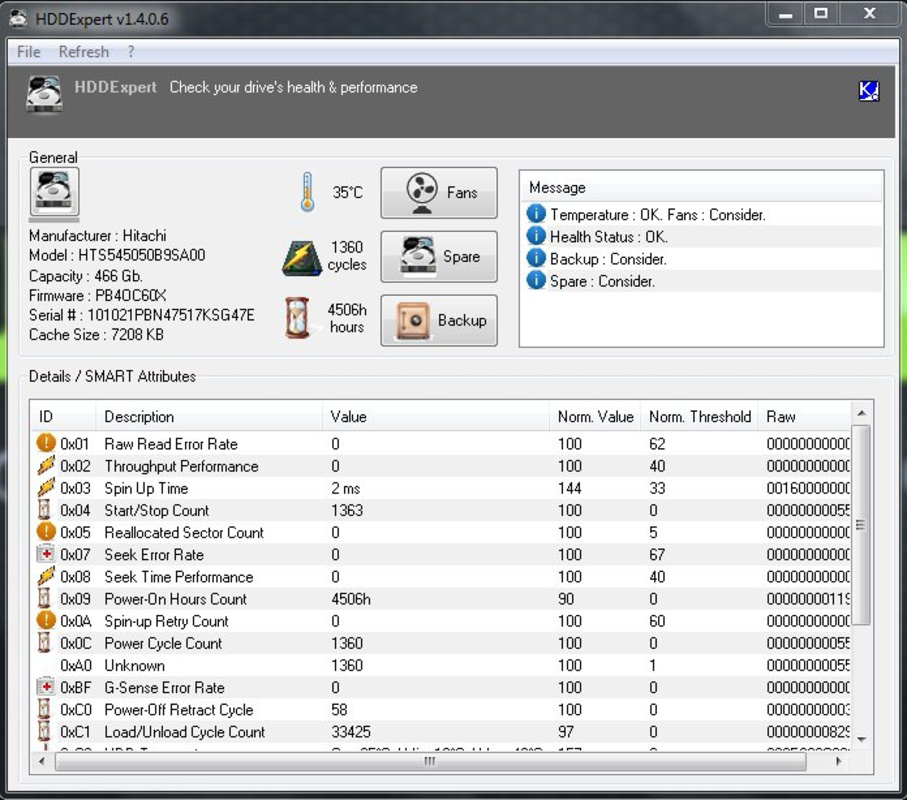Screen dimensions: 907x800
Task: Click warning icon of Reallocated Sector Count
Action: pyautogui.click(x=46, y=532)
